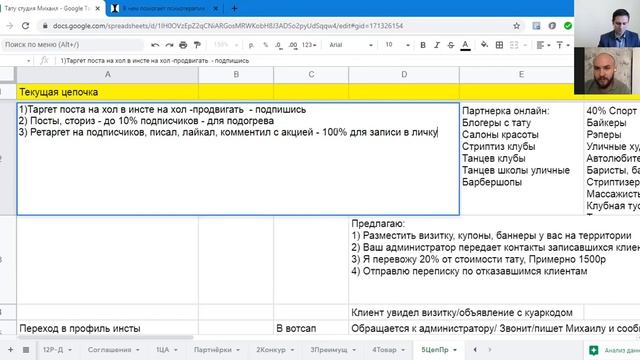Bookmark page with star icon
The image size is (640, 360).
[516, 26]
